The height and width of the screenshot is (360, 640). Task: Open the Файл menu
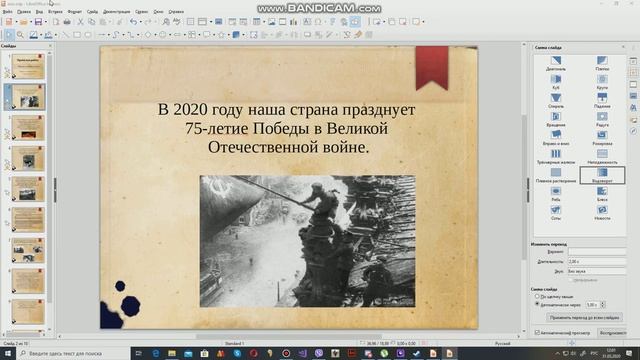pyautogui.click(x=7, y=12)
